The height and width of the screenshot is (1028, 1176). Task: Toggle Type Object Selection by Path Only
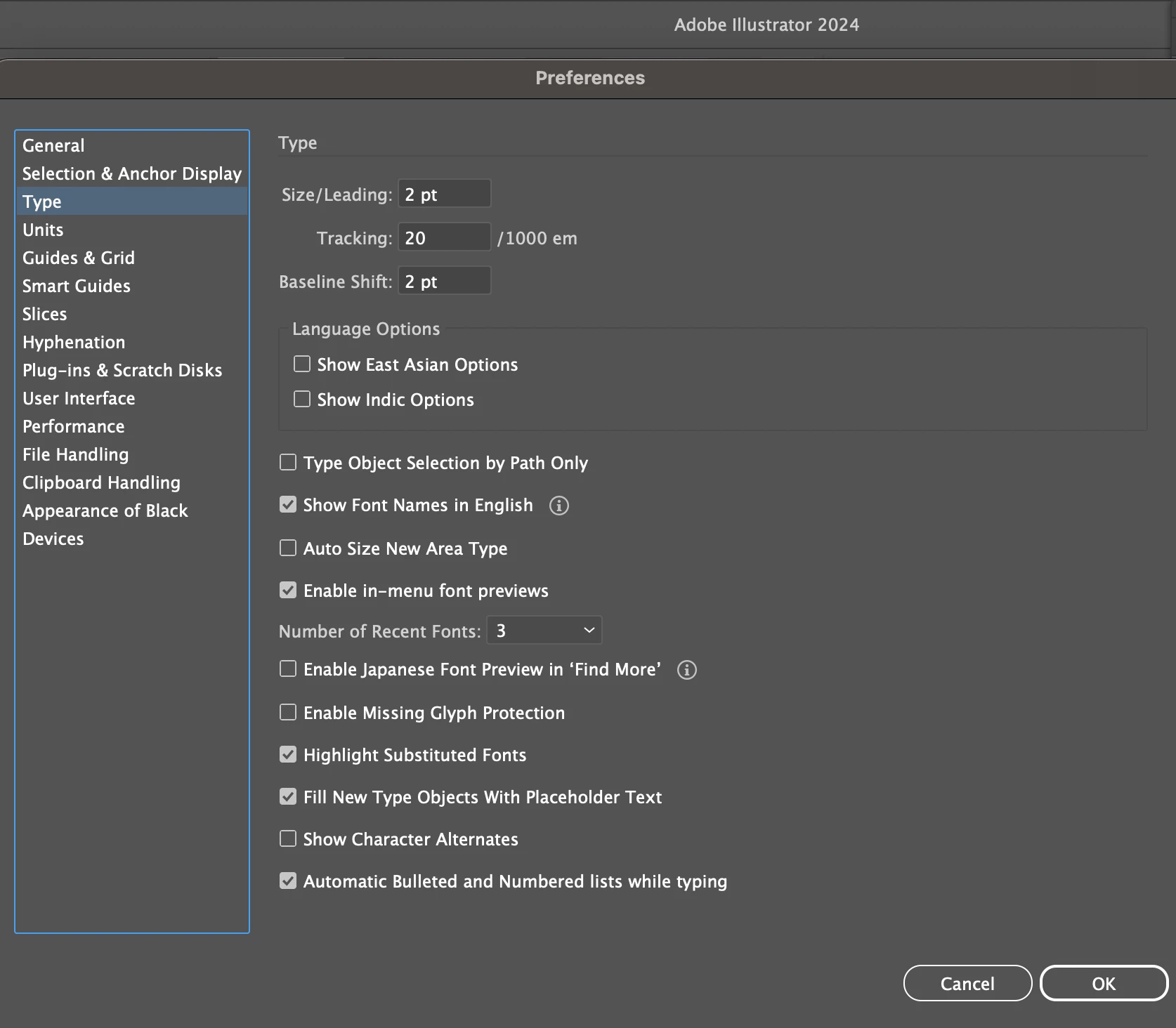[x=288, y=462]
